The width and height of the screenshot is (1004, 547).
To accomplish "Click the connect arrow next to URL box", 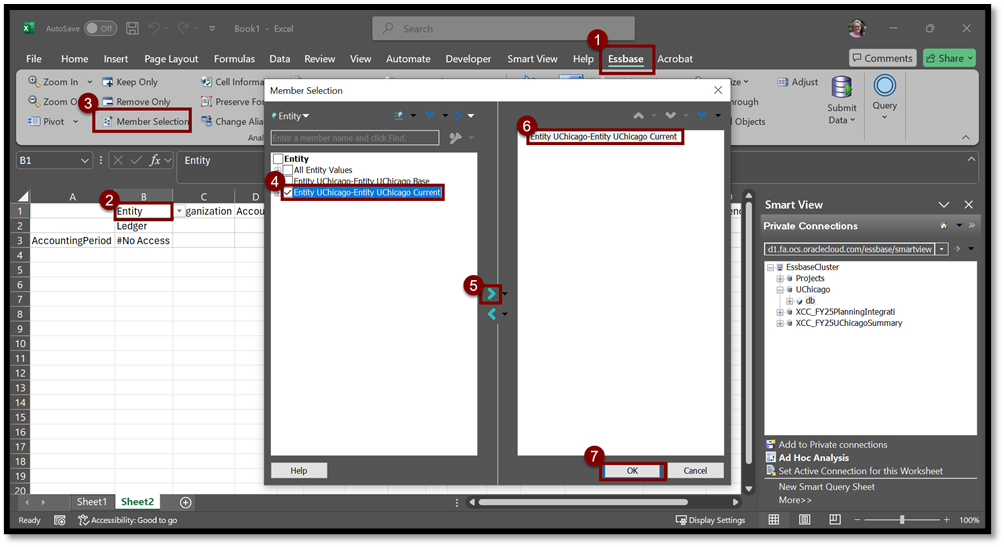I will tap(957, 249).
